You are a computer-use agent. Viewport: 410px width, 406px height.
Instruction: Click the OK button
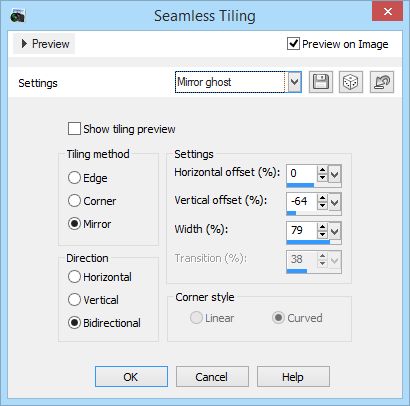pos(131,377)
